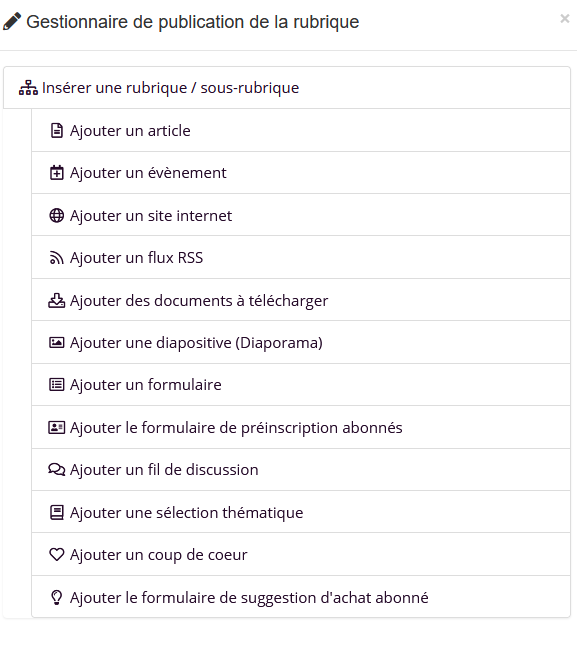Click the RSS feed icon

tap(56, 258)
